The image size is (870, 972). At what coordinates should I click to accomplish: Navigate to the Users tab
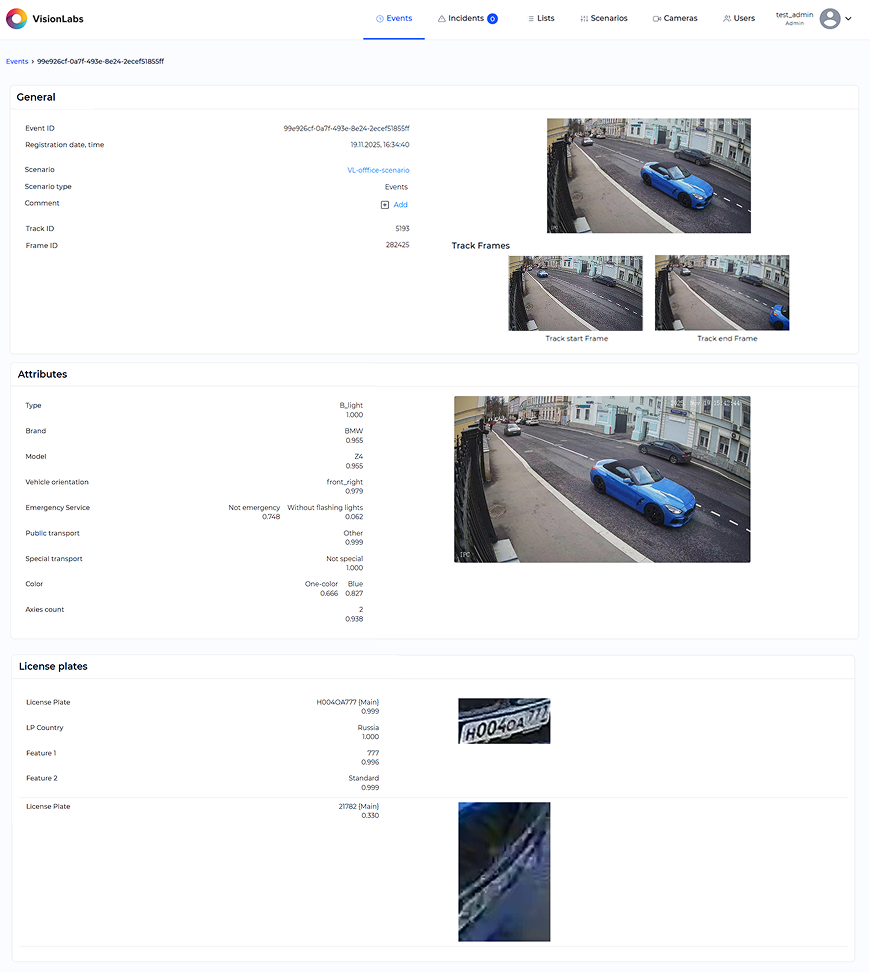pyautogui.click(x=739, y=18)
